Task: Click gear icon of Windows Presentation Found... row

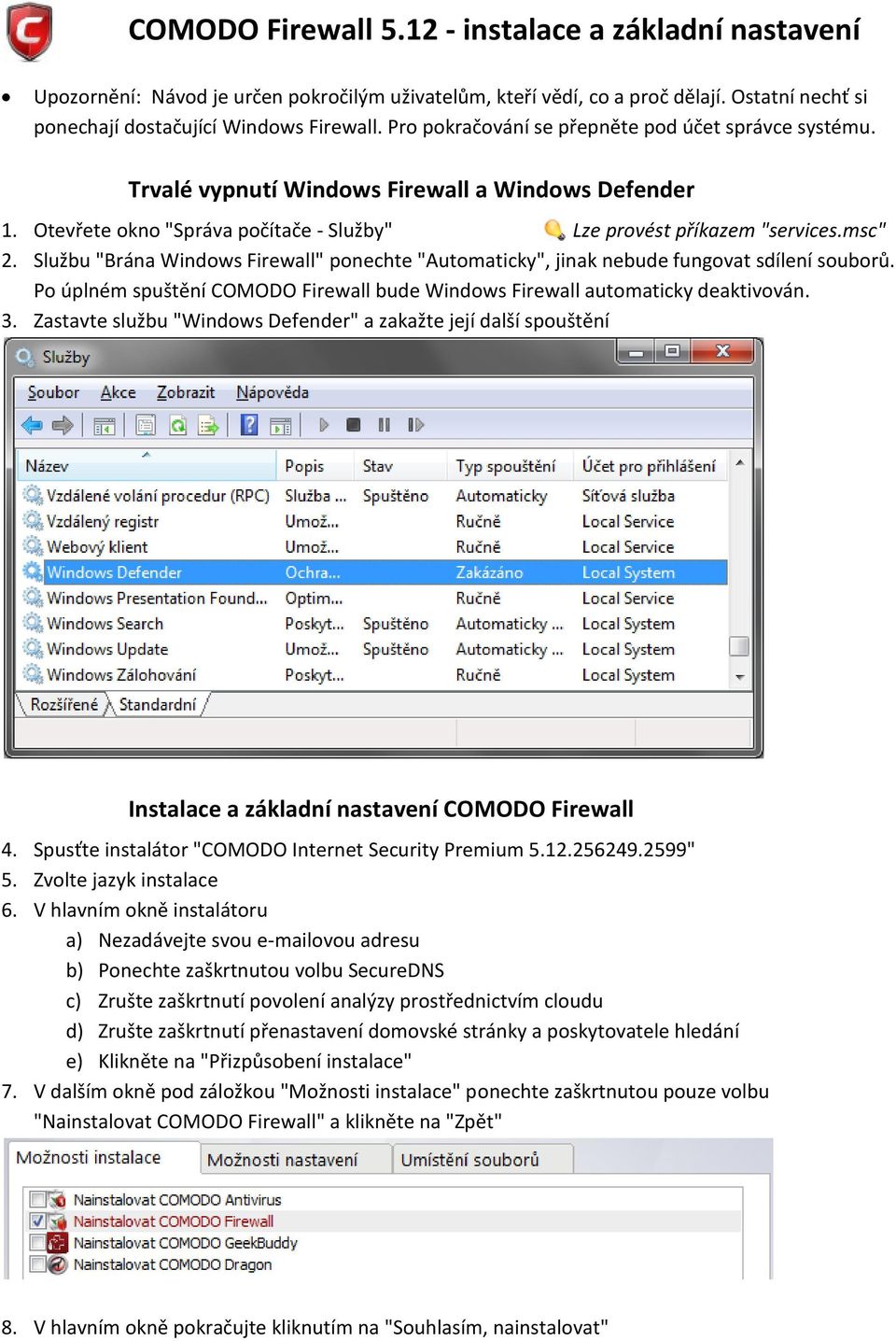Action: tap(34, 598)
